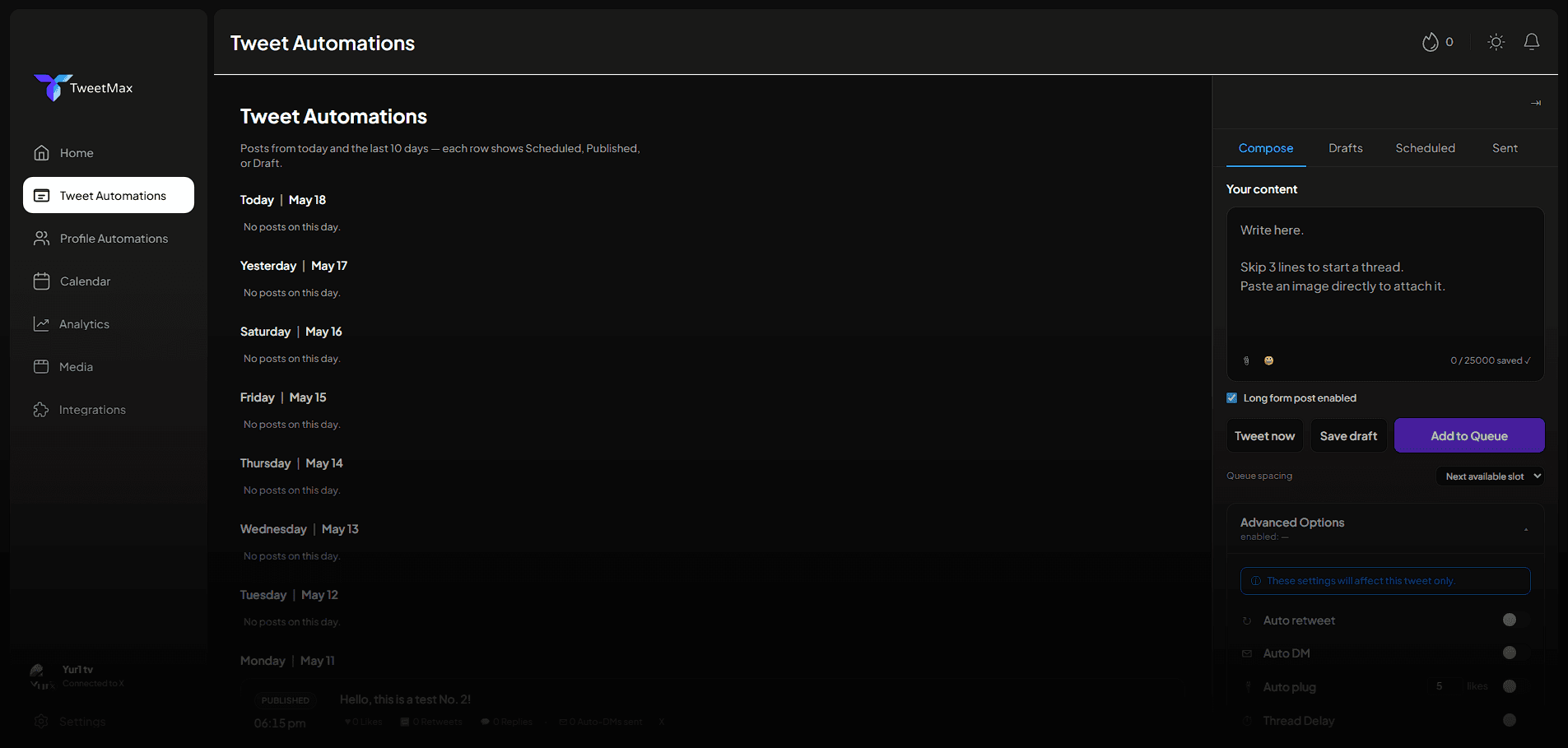Click the Thread Delay clock icon
Viewport: 1568px width, 748px height.
click(x=1247, y=721)
